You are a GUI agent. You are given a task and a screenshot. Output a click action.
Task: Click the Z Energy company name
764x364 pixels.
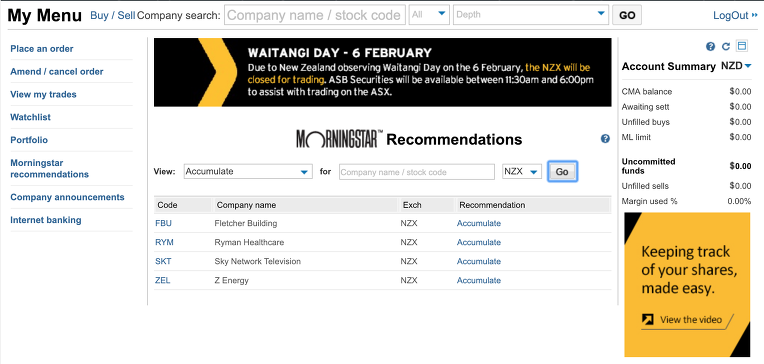tap(231, 280)
